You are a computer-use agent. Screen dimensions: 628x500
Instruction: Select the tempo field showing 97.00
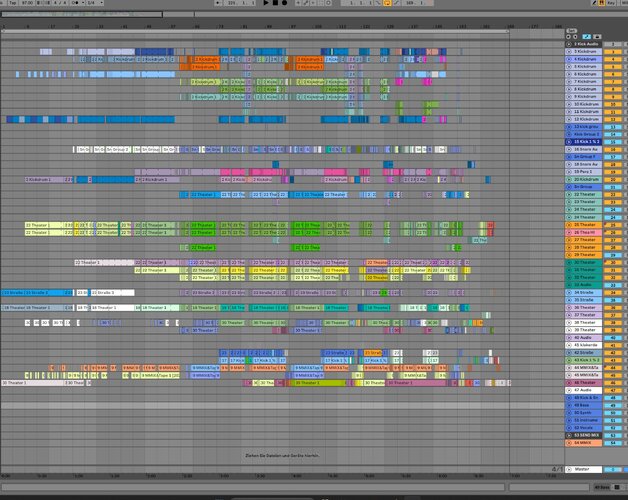(x=27, y=3)
